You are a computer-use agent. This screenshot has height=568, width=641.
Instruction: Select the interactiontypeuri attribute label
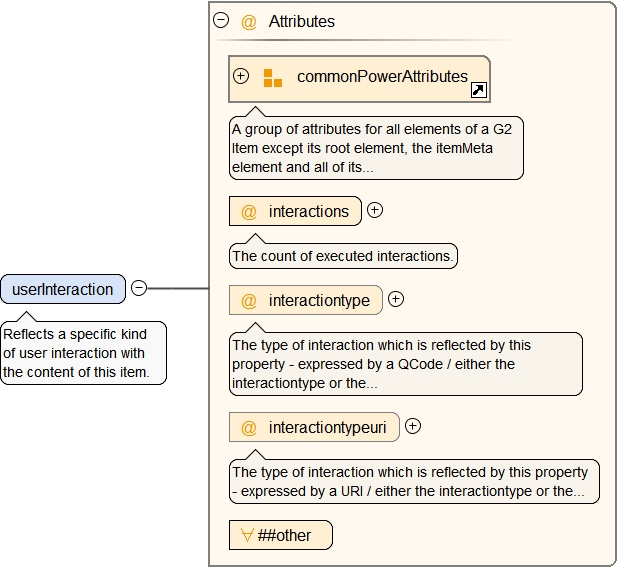[x=327, y=427]
